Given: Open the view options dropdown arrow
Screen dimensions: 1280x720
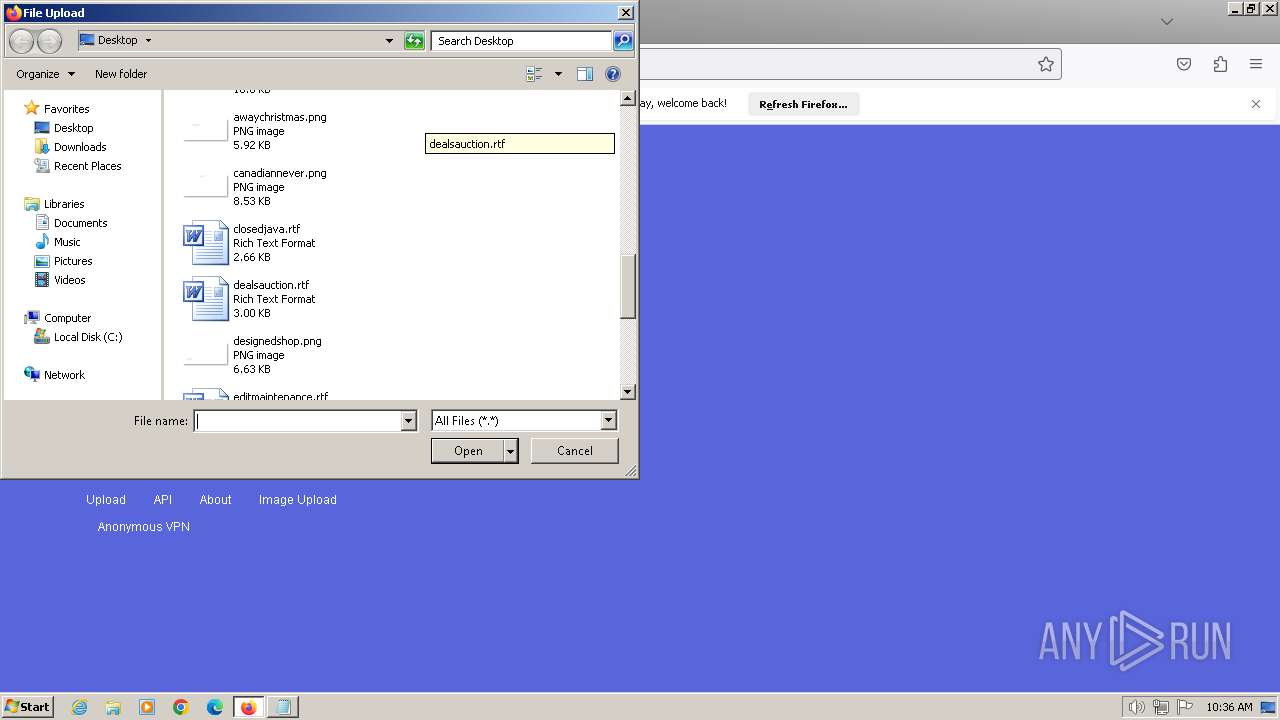Looking at the screenshot, I should pyautogui.click(x=558, y=74).
